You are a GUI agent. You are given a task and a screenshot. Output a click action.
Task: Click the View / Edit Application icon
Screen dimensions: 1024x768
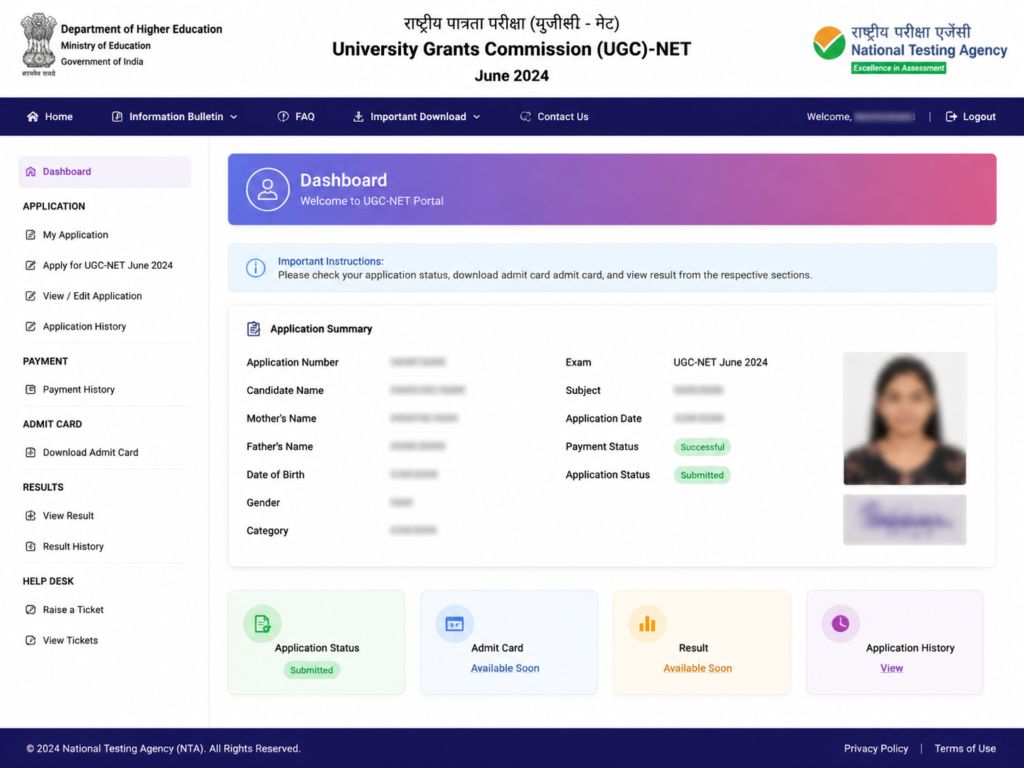tap(31, 296)
